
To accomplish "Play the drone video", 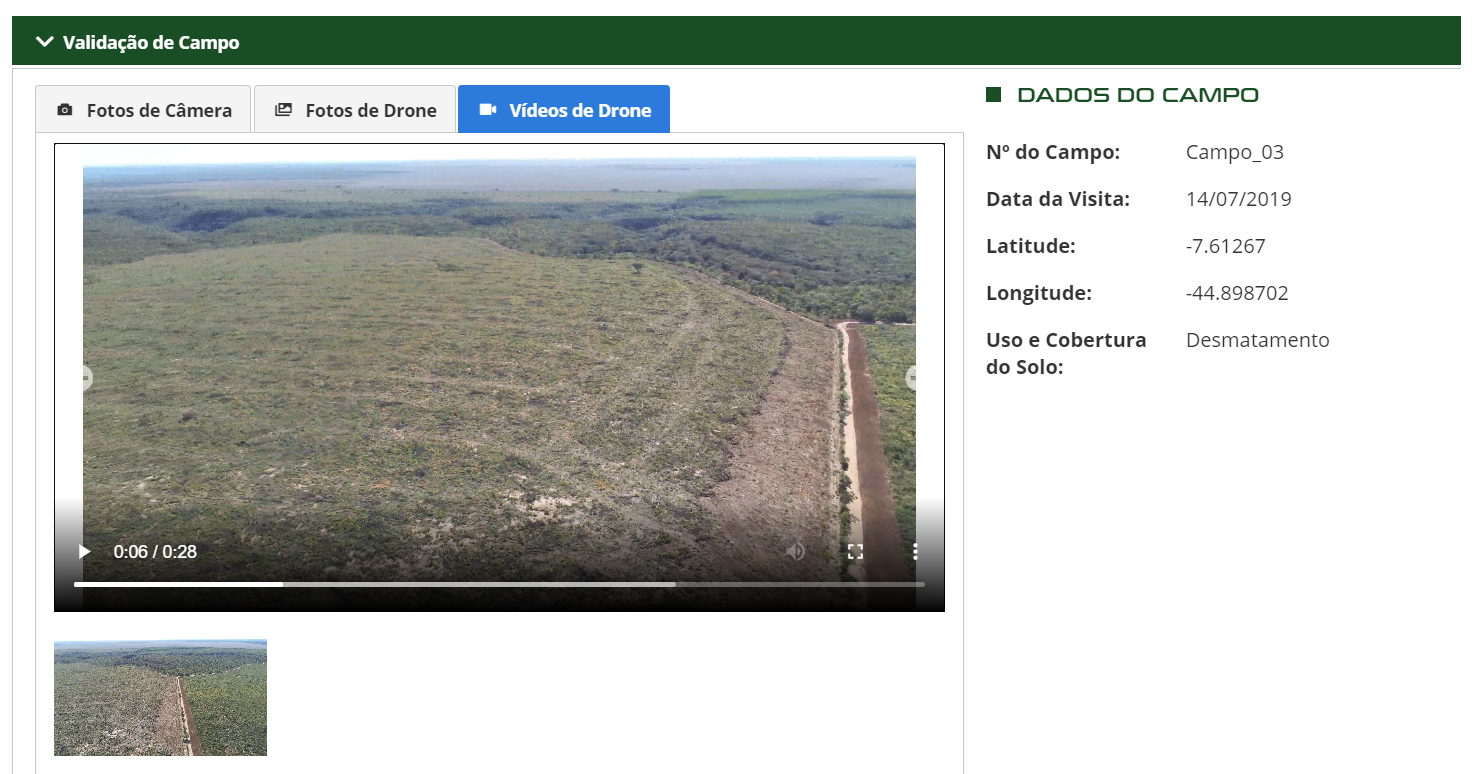I will (85, 551).
